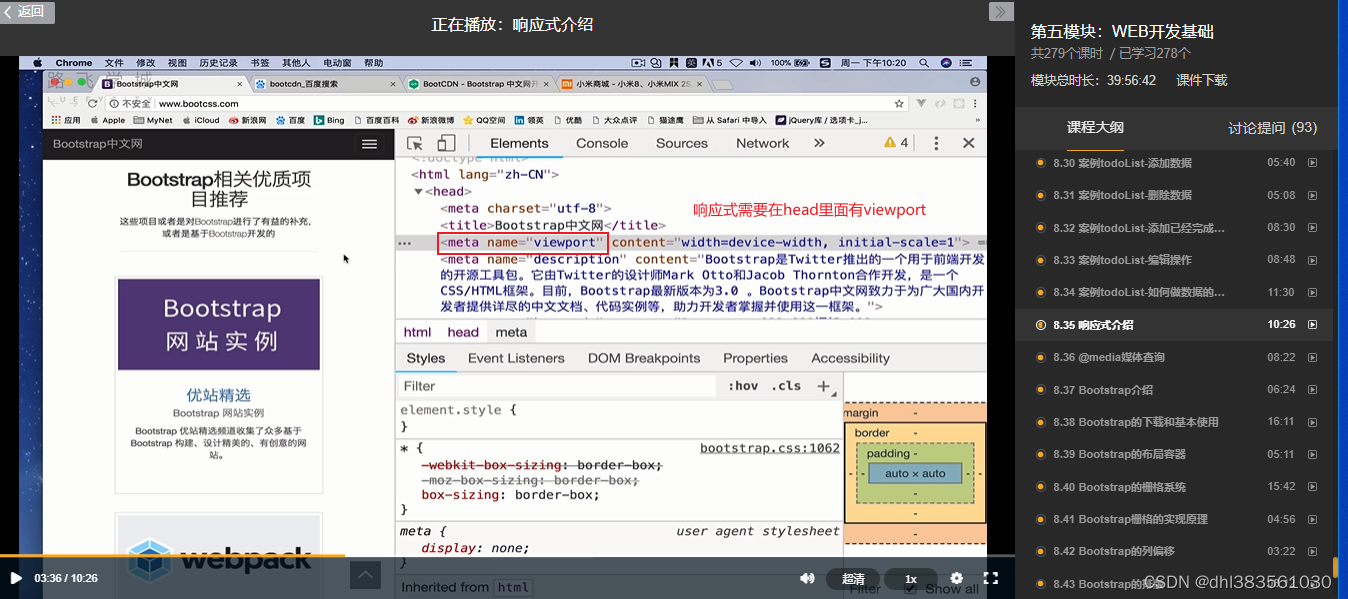Select the meta breadcrumb

511,332
